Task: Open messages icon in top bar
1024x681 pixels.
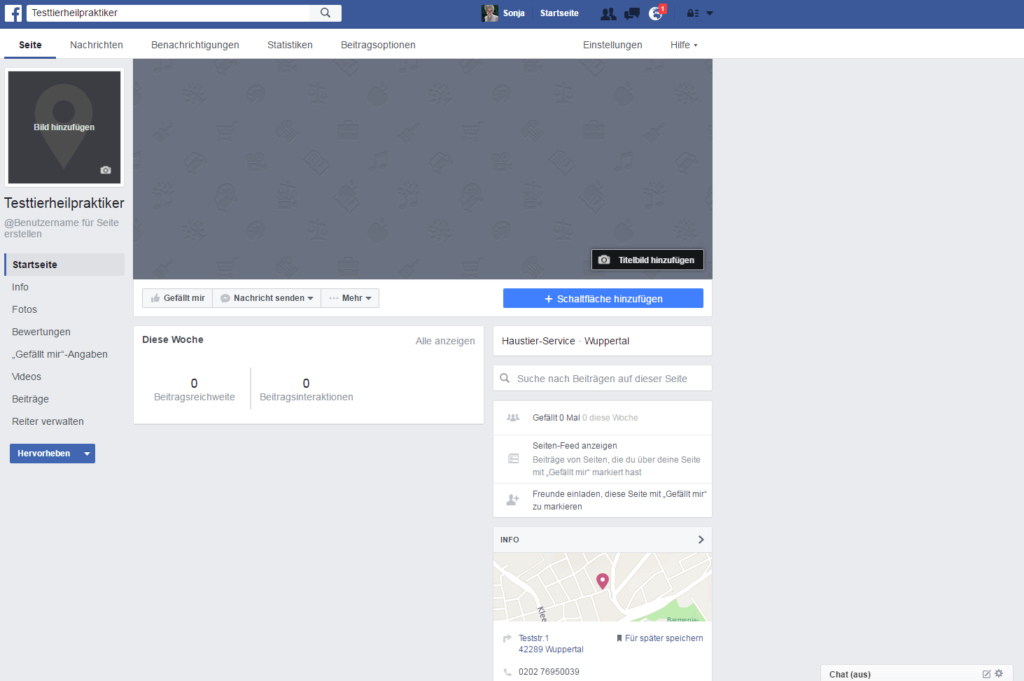Action: [632, 14]
